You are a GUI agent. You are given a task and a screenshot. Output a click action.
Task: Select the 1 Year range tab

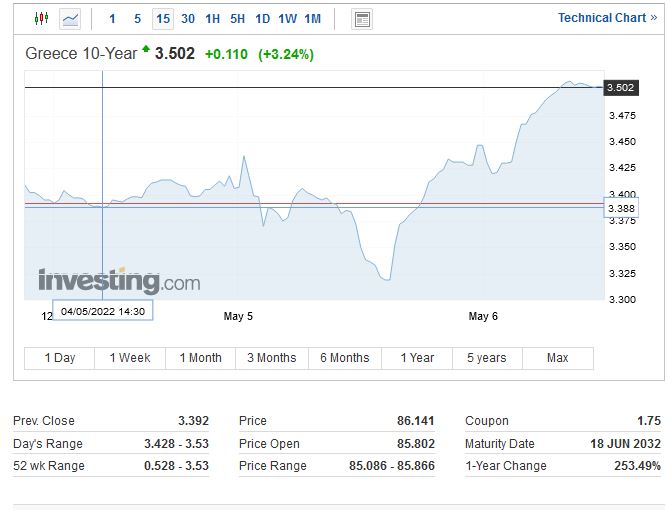417,358
